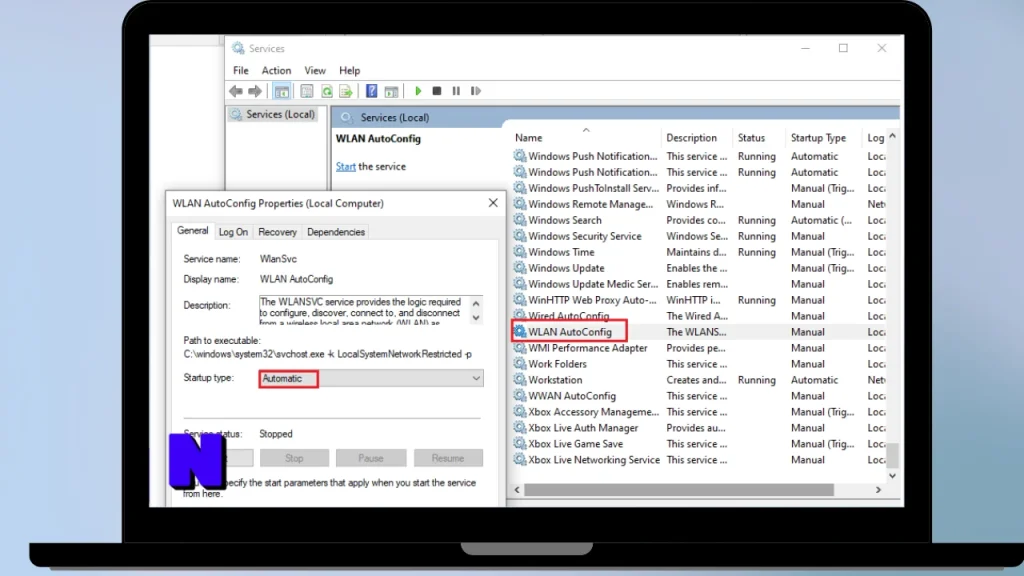Click gear icon beside Xbox Live Auth Manager
Screen dimensions: 1024x576
pos(520,428)
